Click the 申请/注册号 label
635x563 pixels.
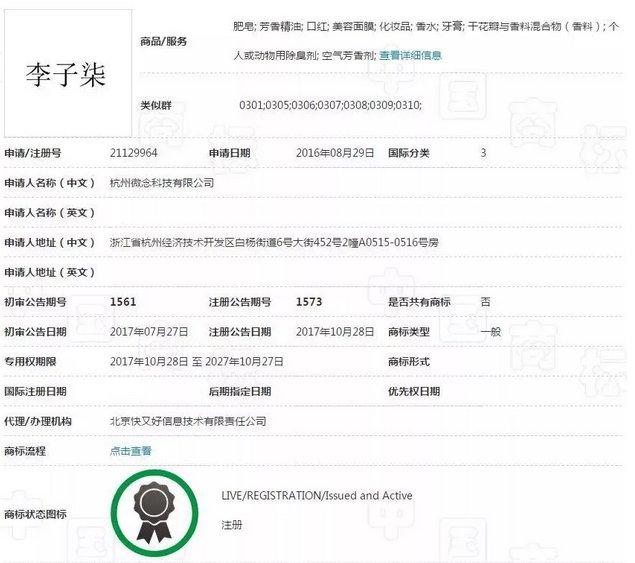coord(33,153)
